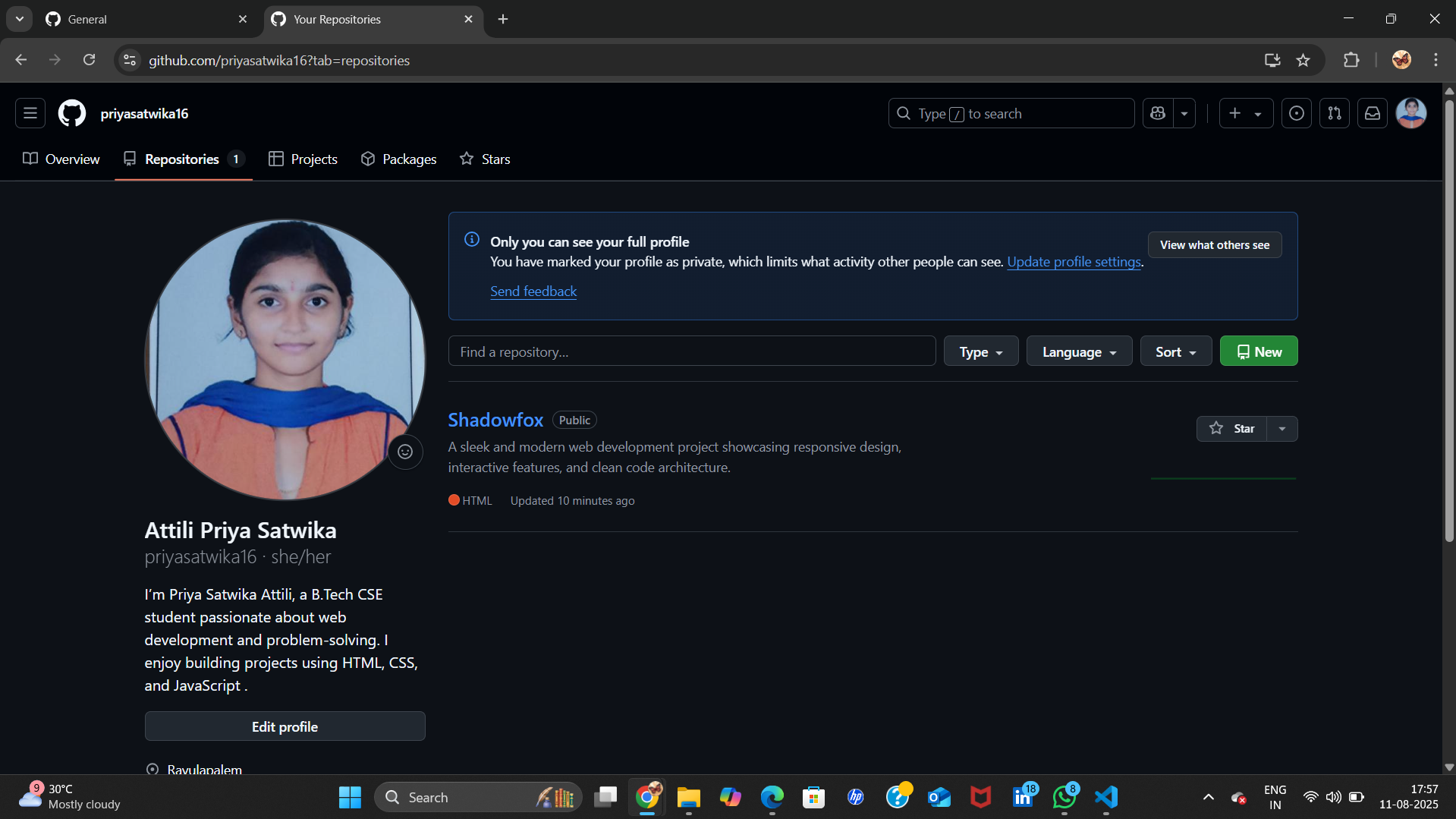1456x819 pixels.
Task: Focus the Type / to search box
Action: 1011,113
